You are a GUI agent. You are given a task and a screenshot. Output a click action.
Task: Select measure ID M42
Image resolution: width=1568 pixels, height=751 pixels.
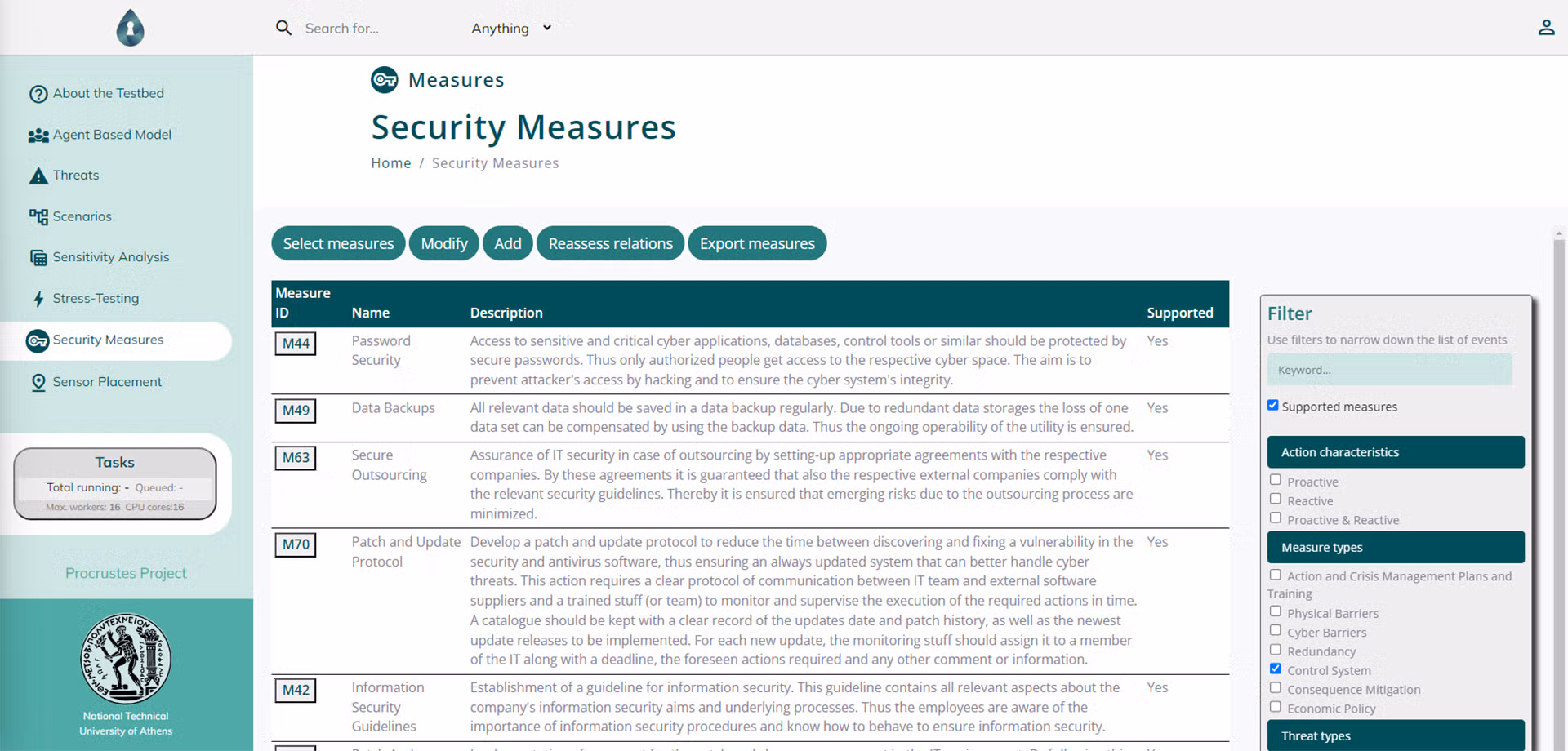(x=296, y=691)
